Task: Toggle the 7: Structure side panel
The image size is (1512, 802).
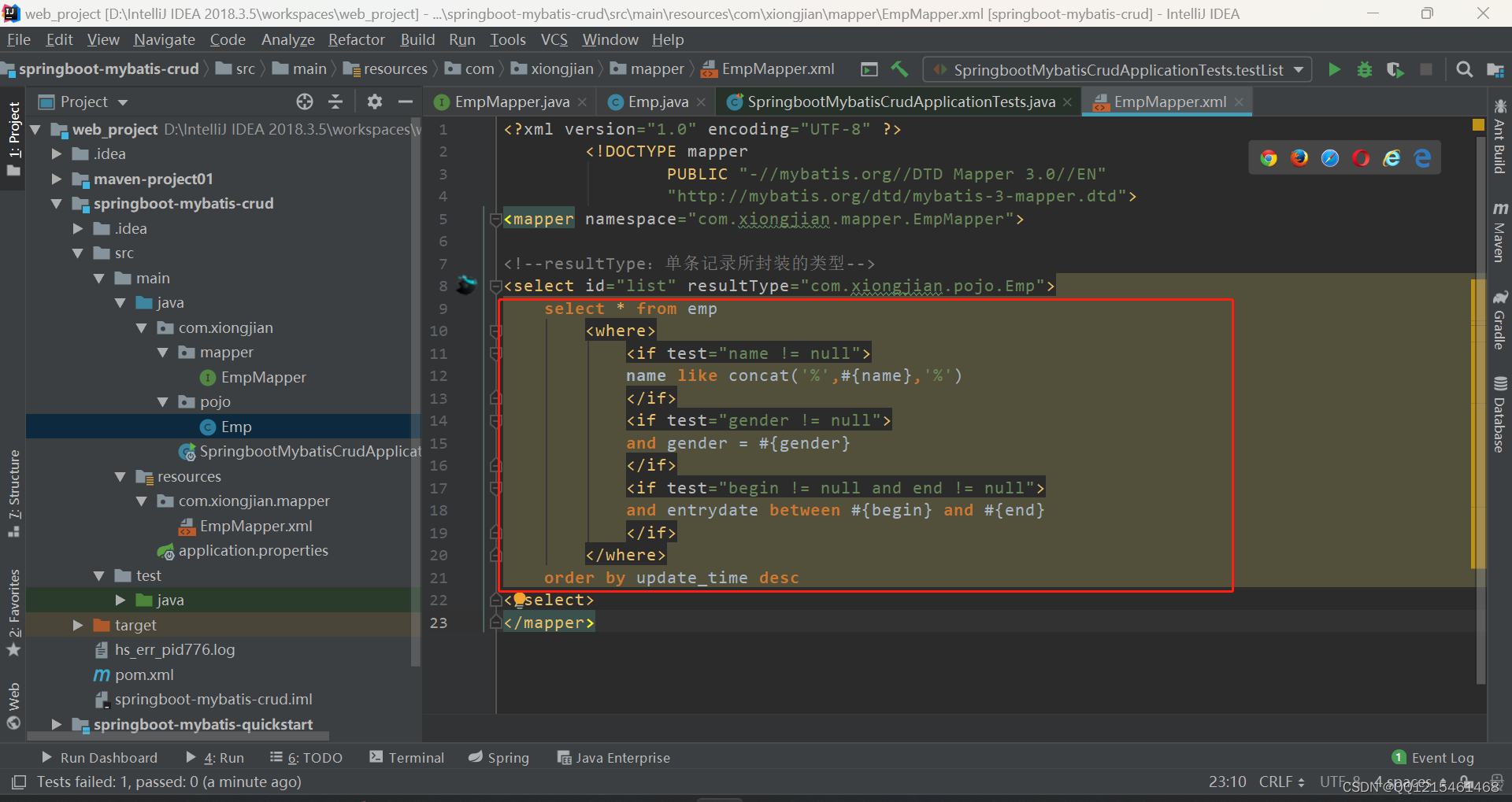Action: click(x=13, y=493)
